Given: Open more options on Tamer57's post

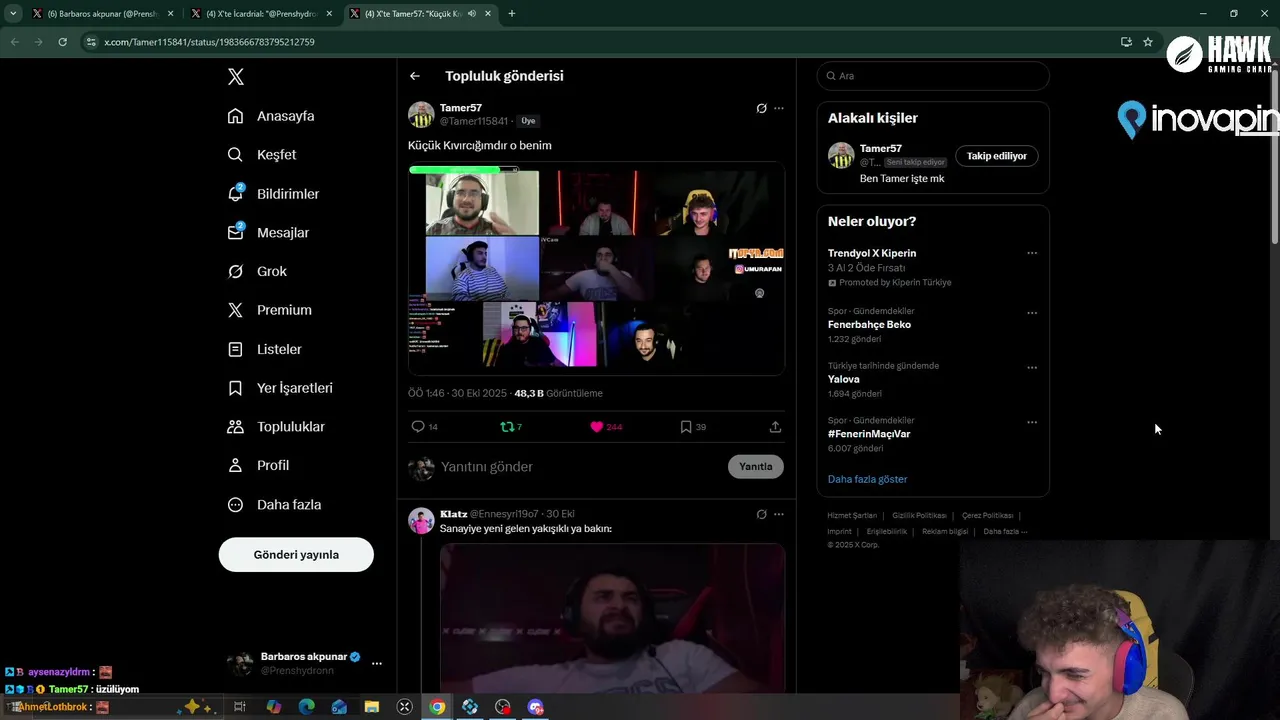Looking at the screenshot, I should (779, 108).
